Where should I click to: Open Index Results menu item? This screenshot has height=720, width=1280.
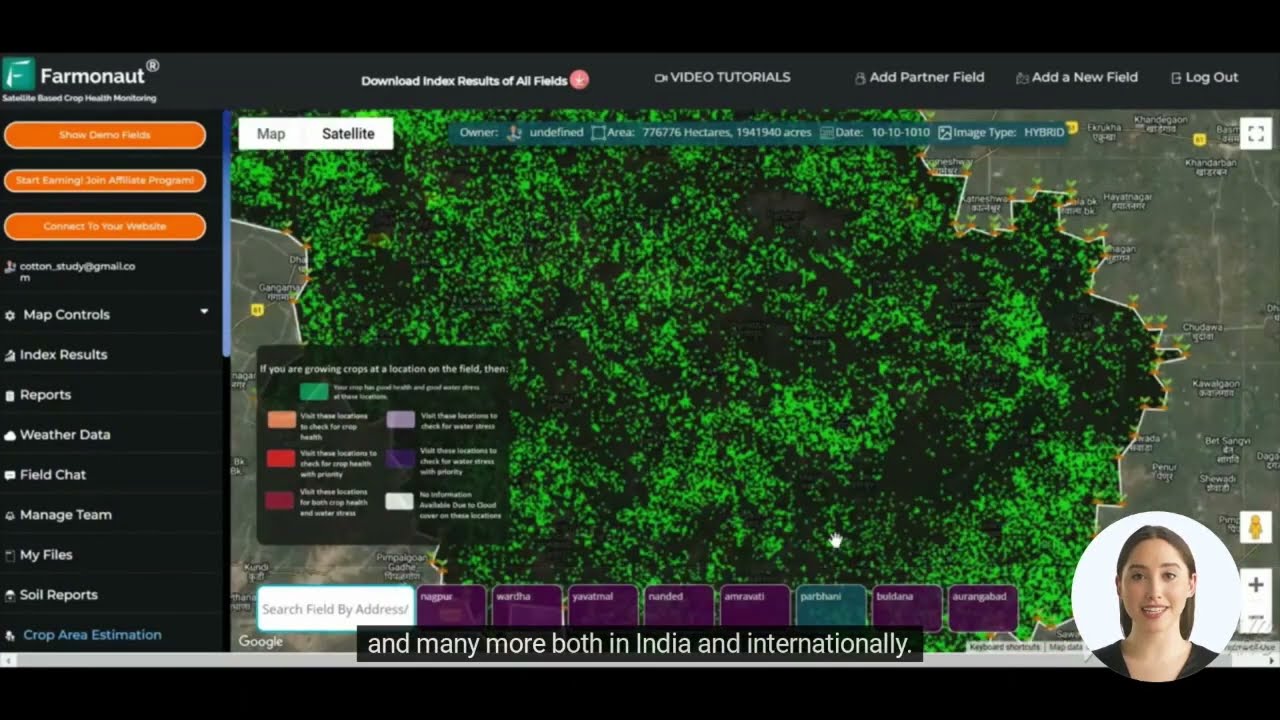click(x=63, y=355)
